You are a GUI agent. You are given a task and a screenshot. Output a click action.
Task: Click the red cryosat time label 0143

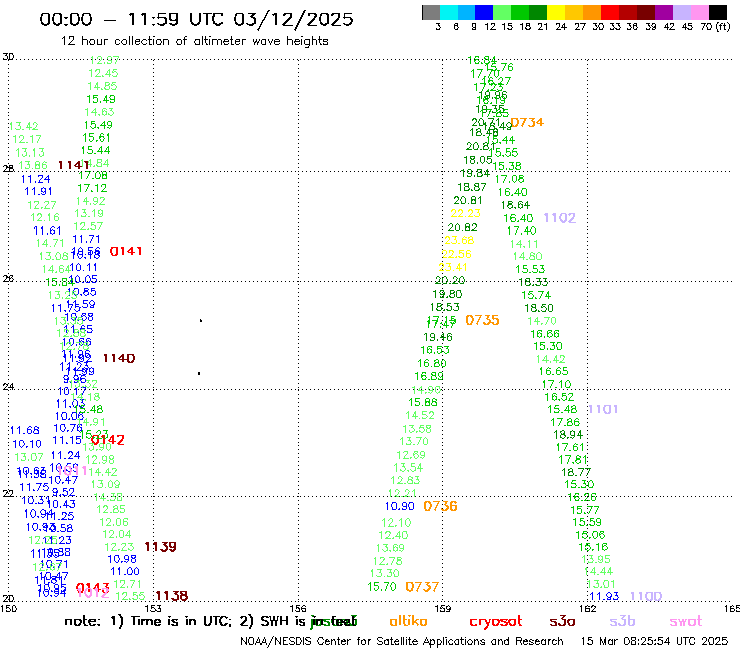click(92, 588)
